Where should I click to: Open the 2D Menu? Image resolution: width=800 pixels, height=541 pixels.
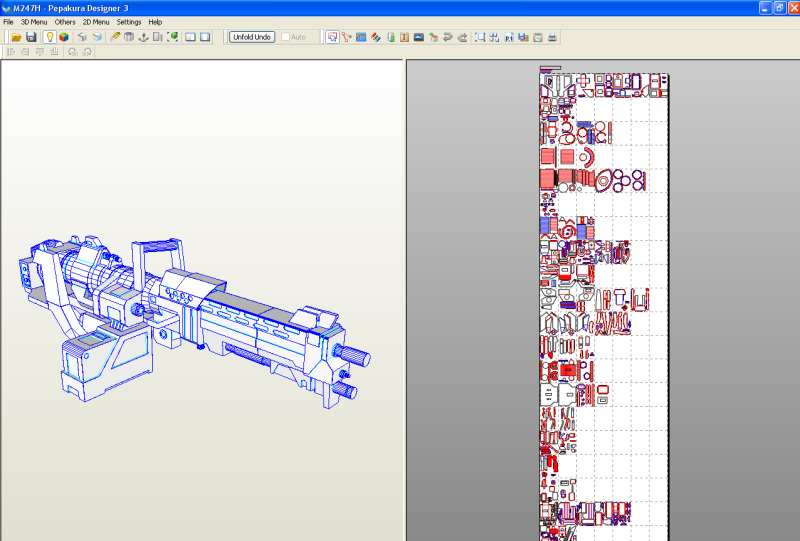(96, 22)
